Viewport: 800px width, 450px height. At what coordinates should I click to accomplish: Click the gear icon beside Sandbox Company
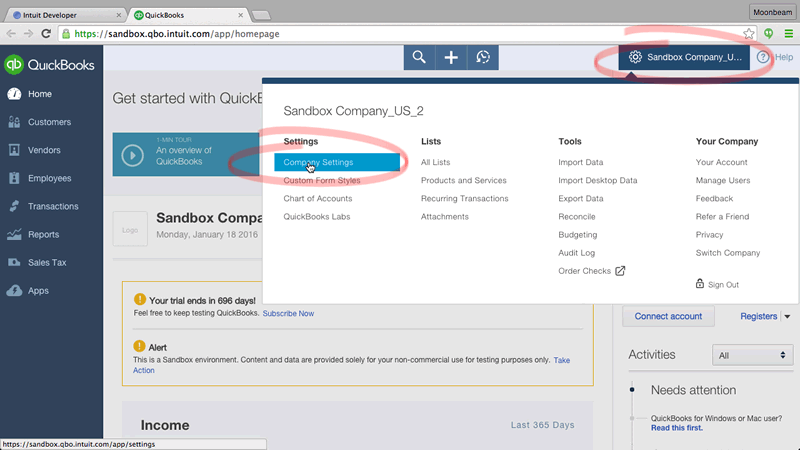(x=635, y=57)
